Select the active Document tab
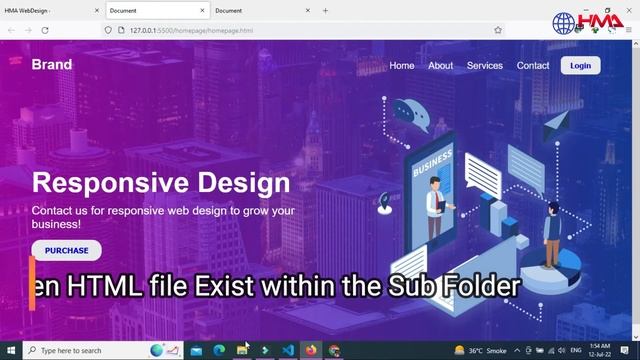Image resolution: width=640 pixels, height=360 pixels. tap(158, 11)
